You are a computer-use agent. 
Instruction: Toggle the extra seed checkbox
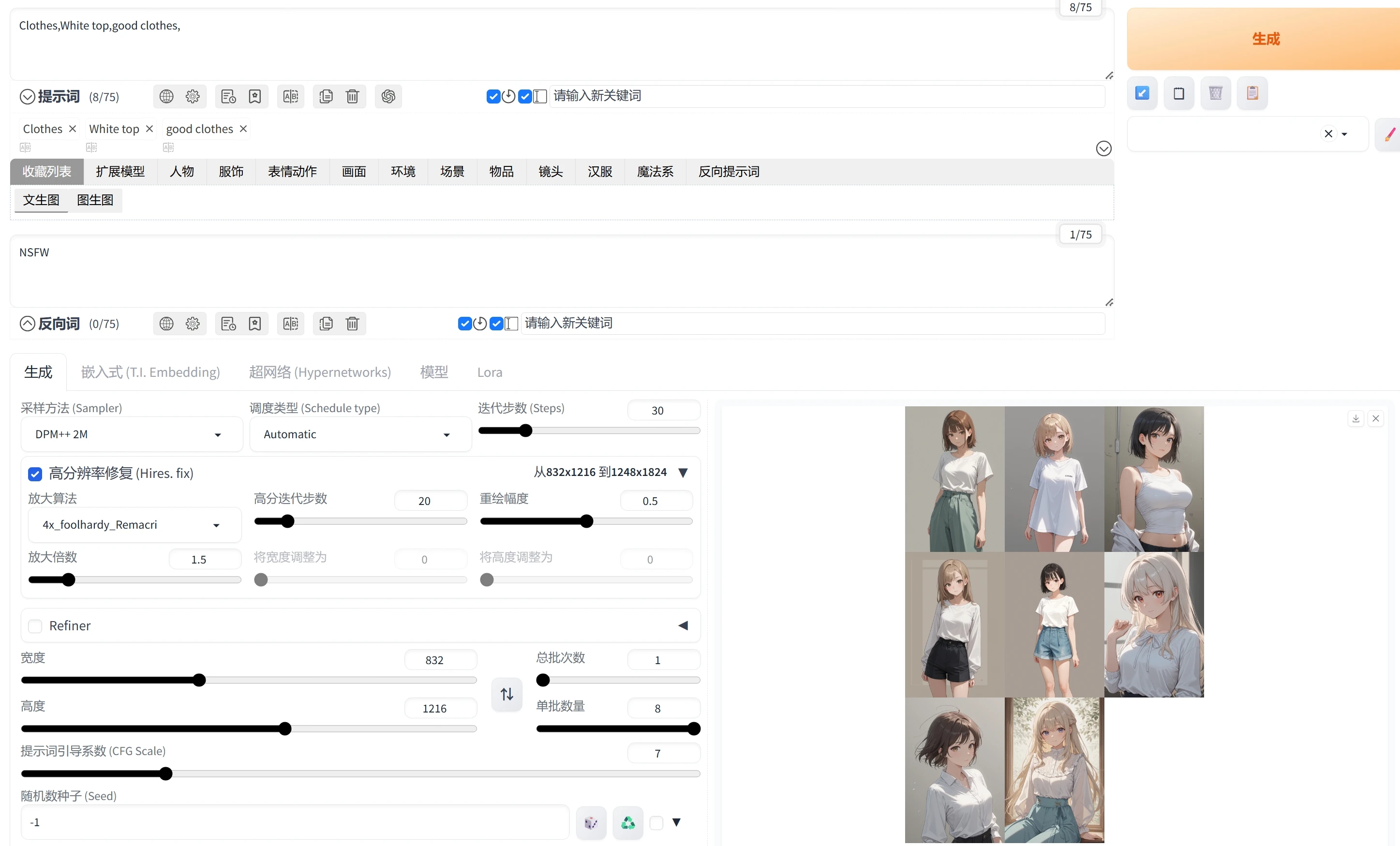(656, 822)
